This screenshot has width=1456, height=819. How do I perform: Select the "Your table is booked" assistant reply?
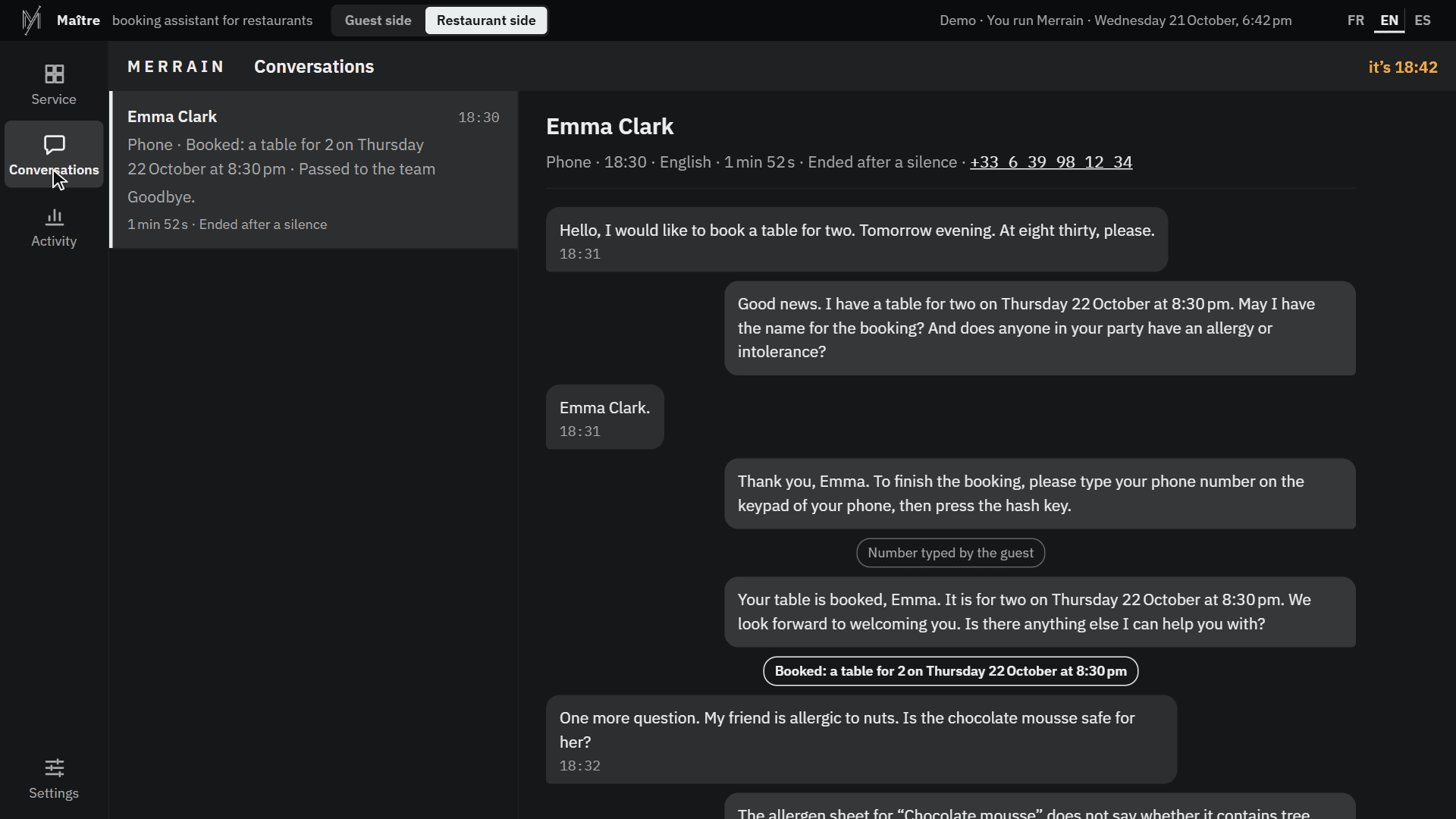pyautogui.click(x=1040, y=612)
